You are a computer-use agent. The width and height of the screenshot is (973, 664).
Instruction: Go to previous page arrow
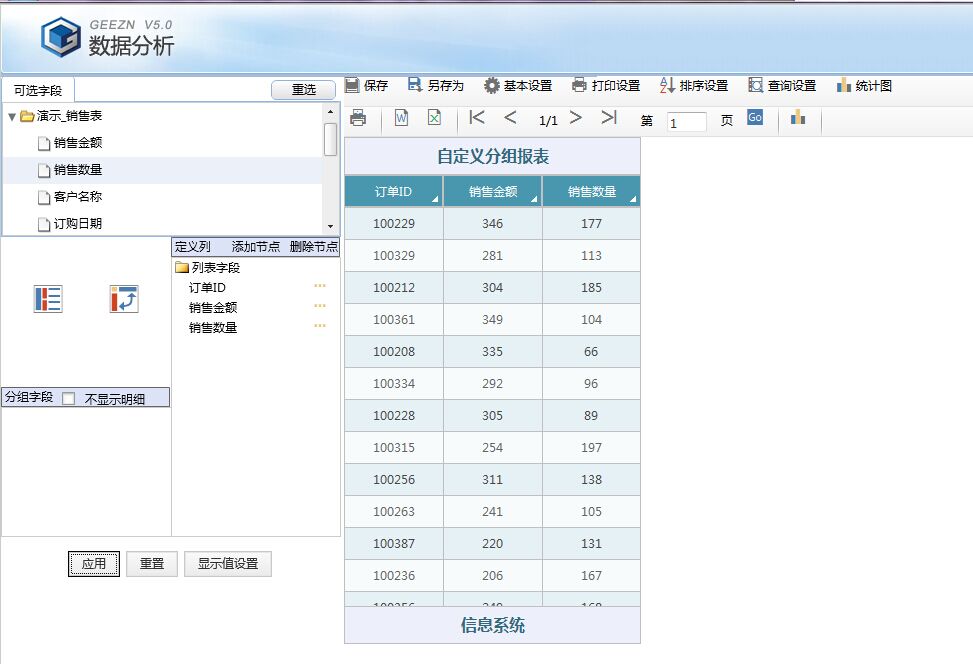(510, 117)
